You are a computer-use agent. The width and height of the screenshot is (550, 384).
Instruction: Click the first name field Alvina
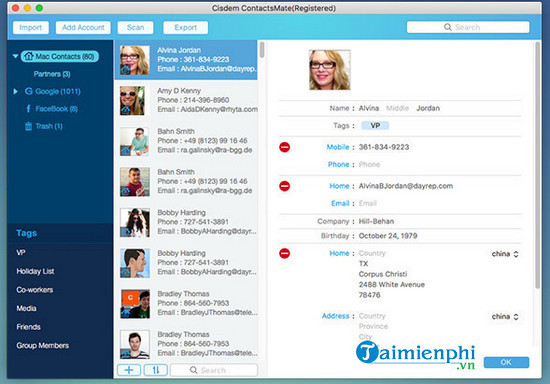[369, 108]
